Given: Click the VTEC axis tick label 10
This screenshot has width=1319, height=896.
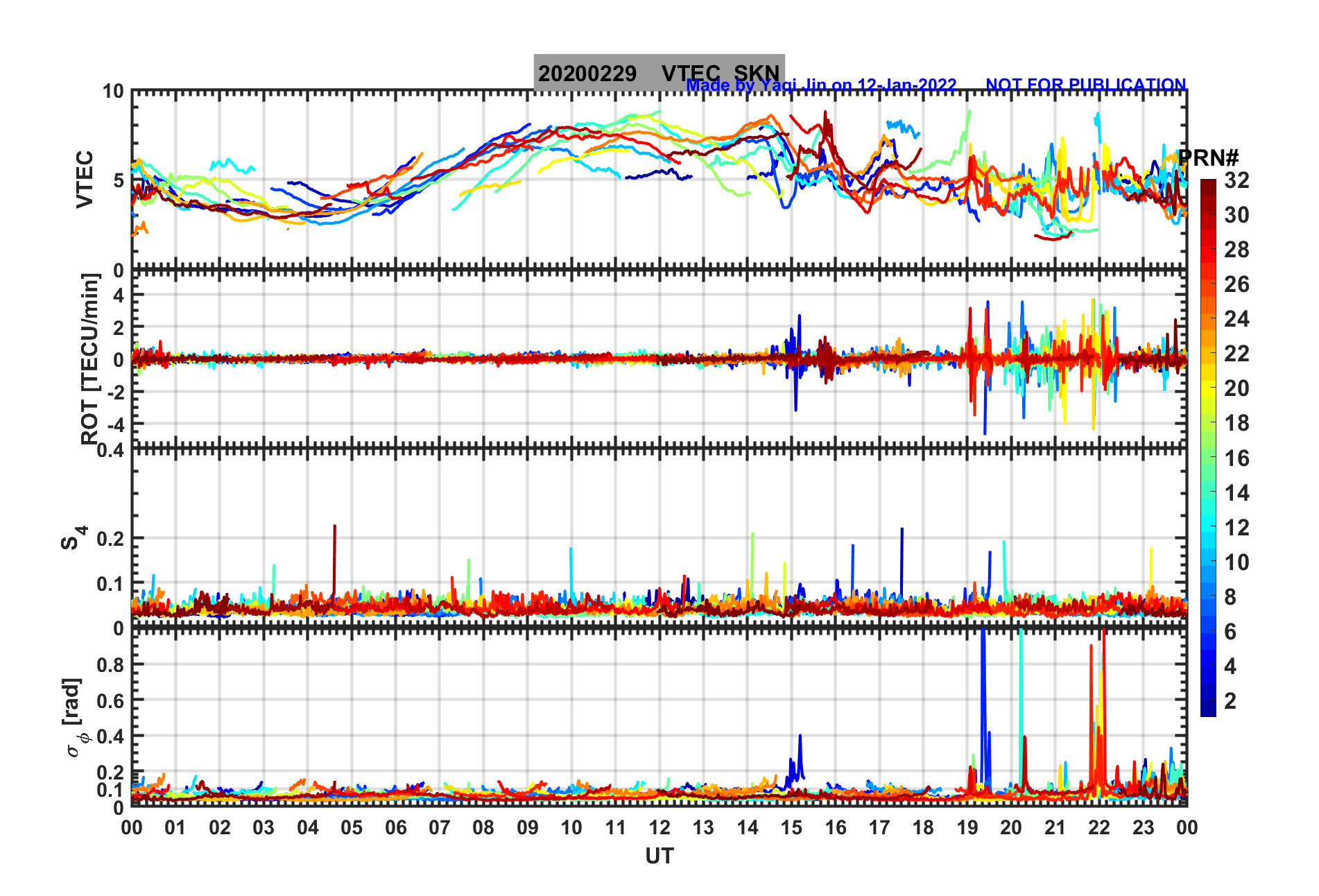Looking at the screenshot, I should 113,92.
